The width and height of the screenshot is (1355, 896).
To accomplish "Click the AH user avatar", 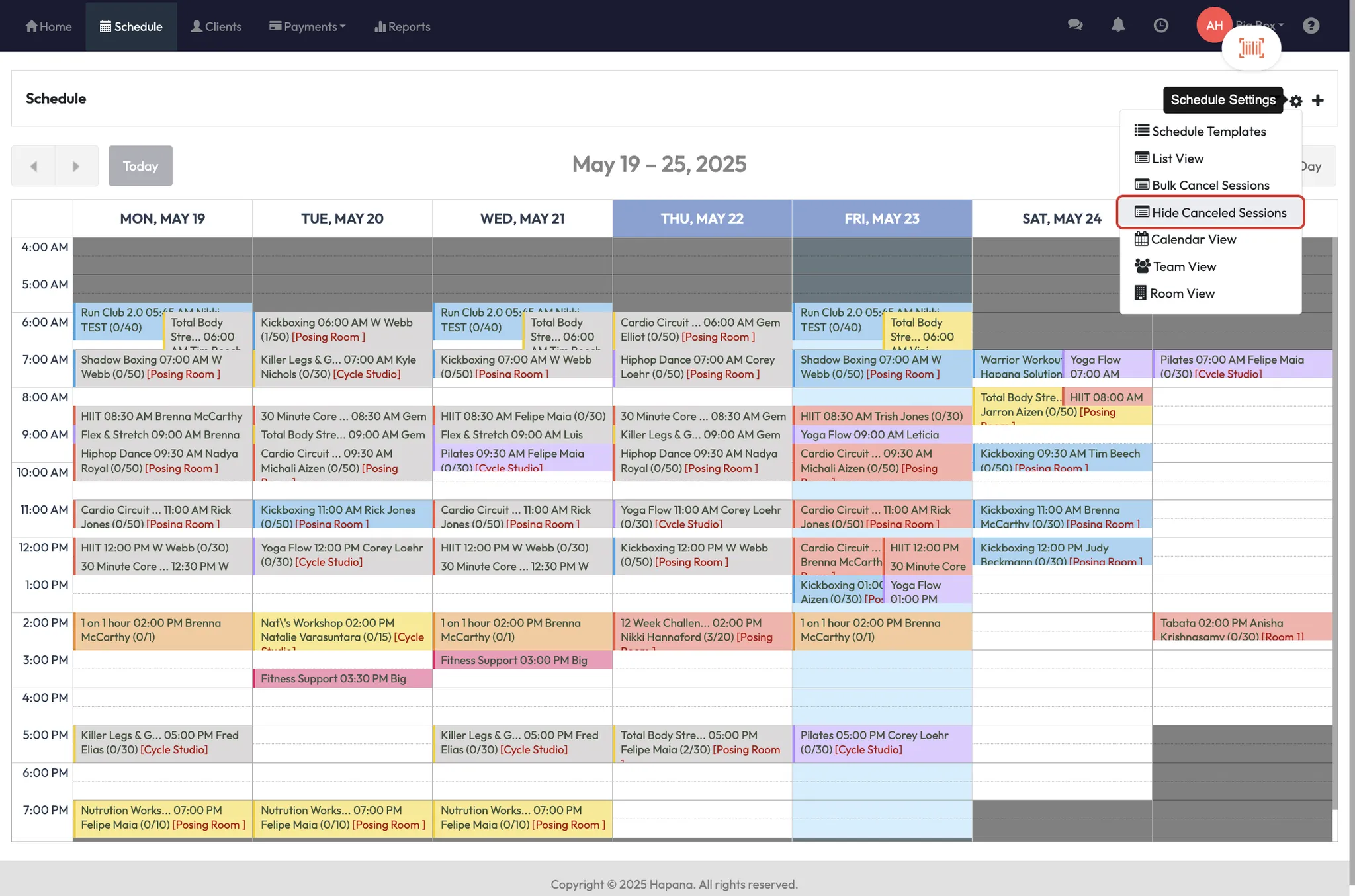I will click(x=1214, y=25).
